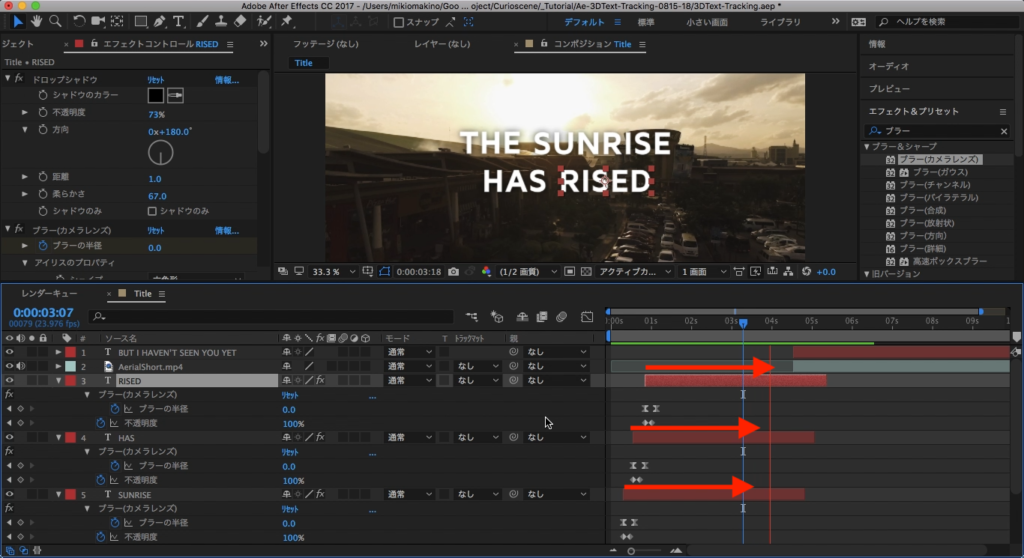Click the 情報... link for ドロップシャドウ
The image size is (1024, 558).
click(x=227, y=79)
